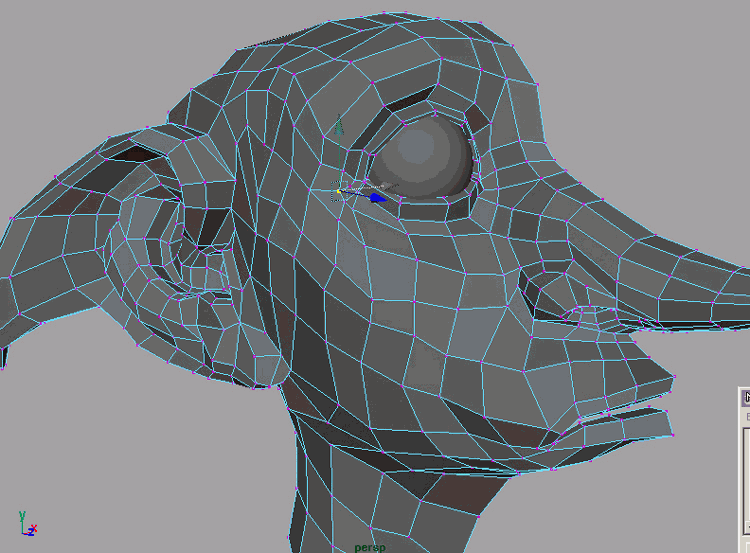
Task: Click the blue Z-axis arrow of the move manipulator
Action: (378, 198)
